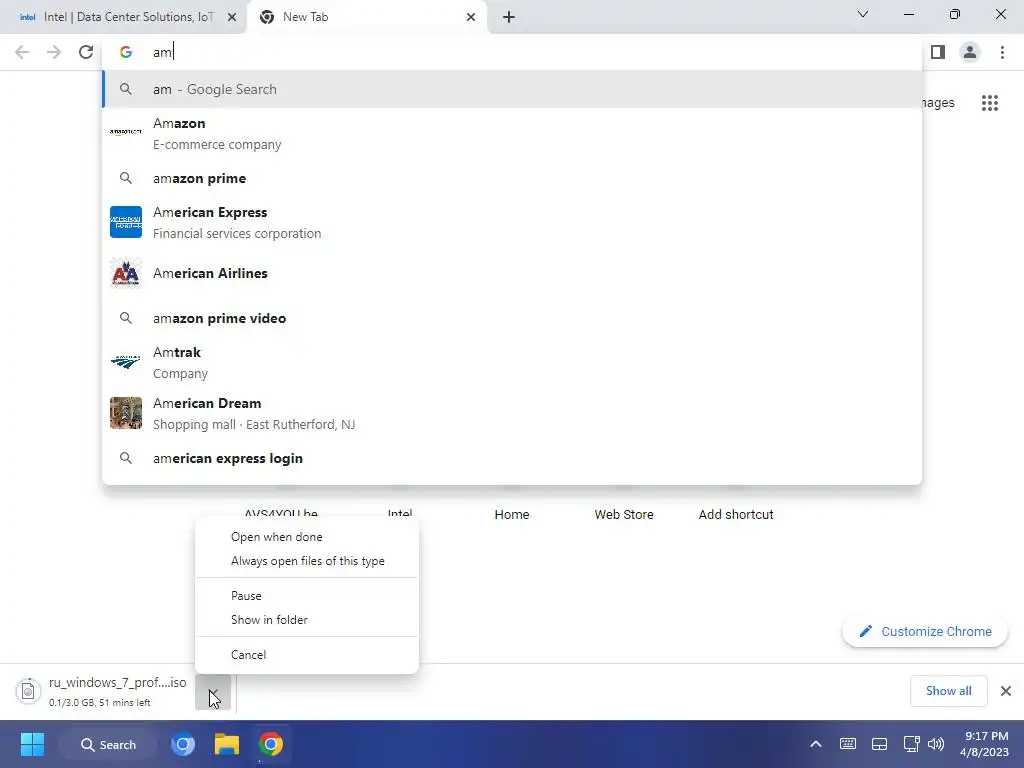Viewport: 1024px width, 768px height.
Task: Choose the 'amazon prime' suggestion
Action: pos(512,178)
